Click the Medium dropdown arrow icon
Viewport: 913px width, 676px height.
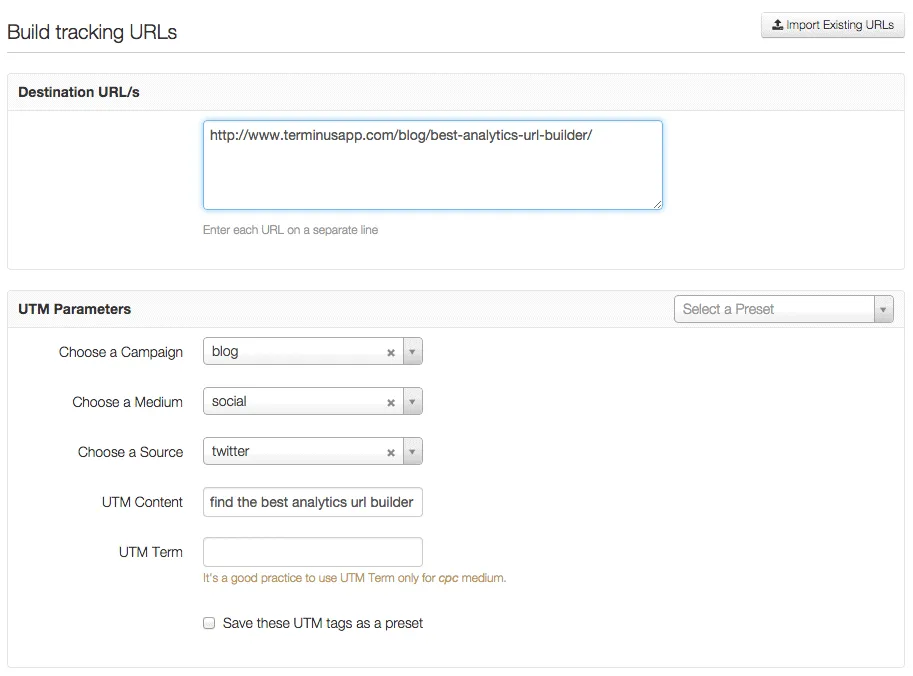pos(412,401)
